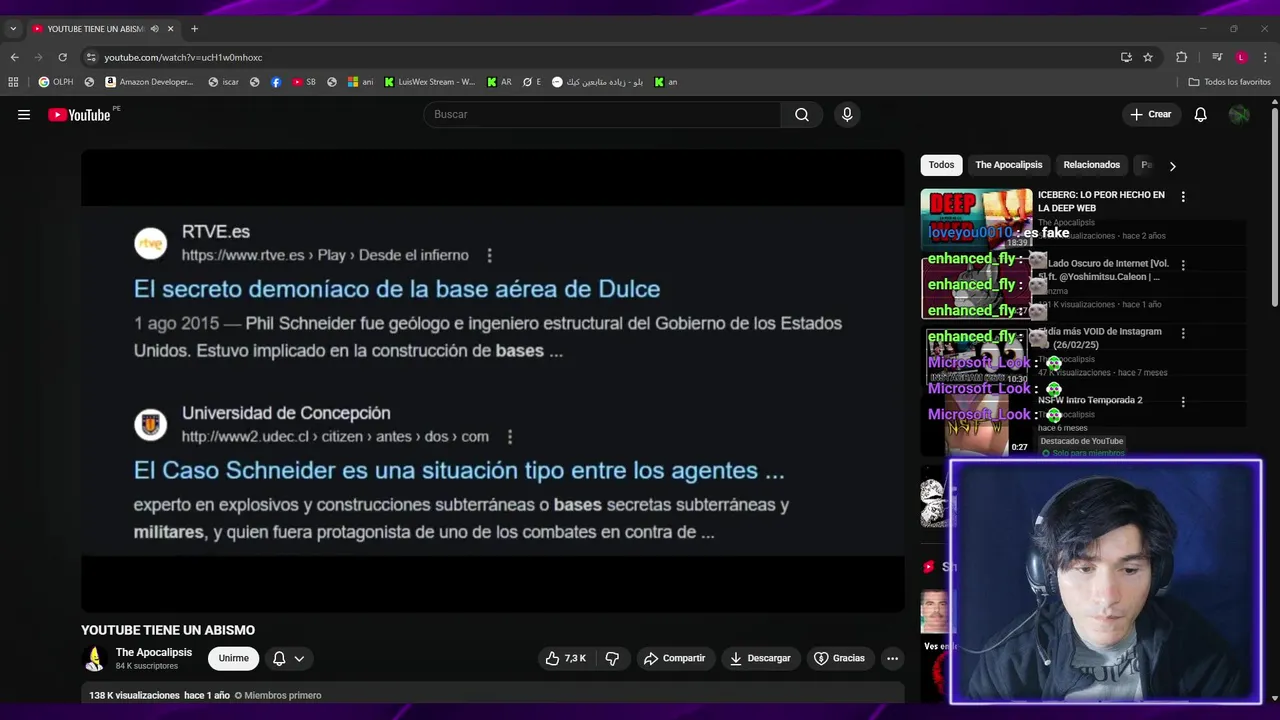Open a new browser tab
This screenshot has width=1280, height=720.
click(194, 29)
